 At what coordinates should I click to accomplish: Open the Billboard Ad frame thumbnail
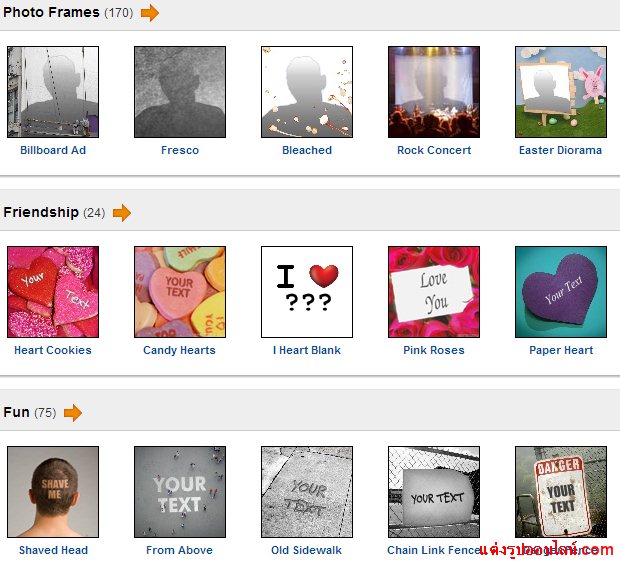pos(53,92)
